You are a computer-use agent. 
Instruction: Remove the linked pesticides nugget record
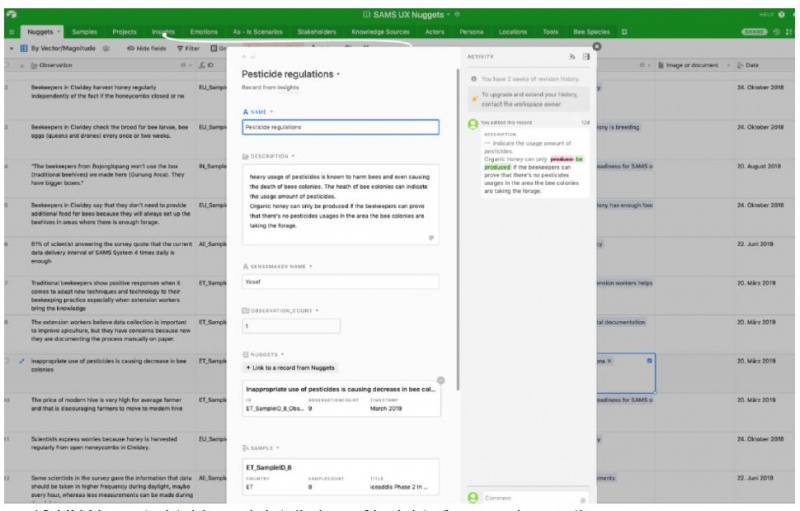tap(441, 380)
